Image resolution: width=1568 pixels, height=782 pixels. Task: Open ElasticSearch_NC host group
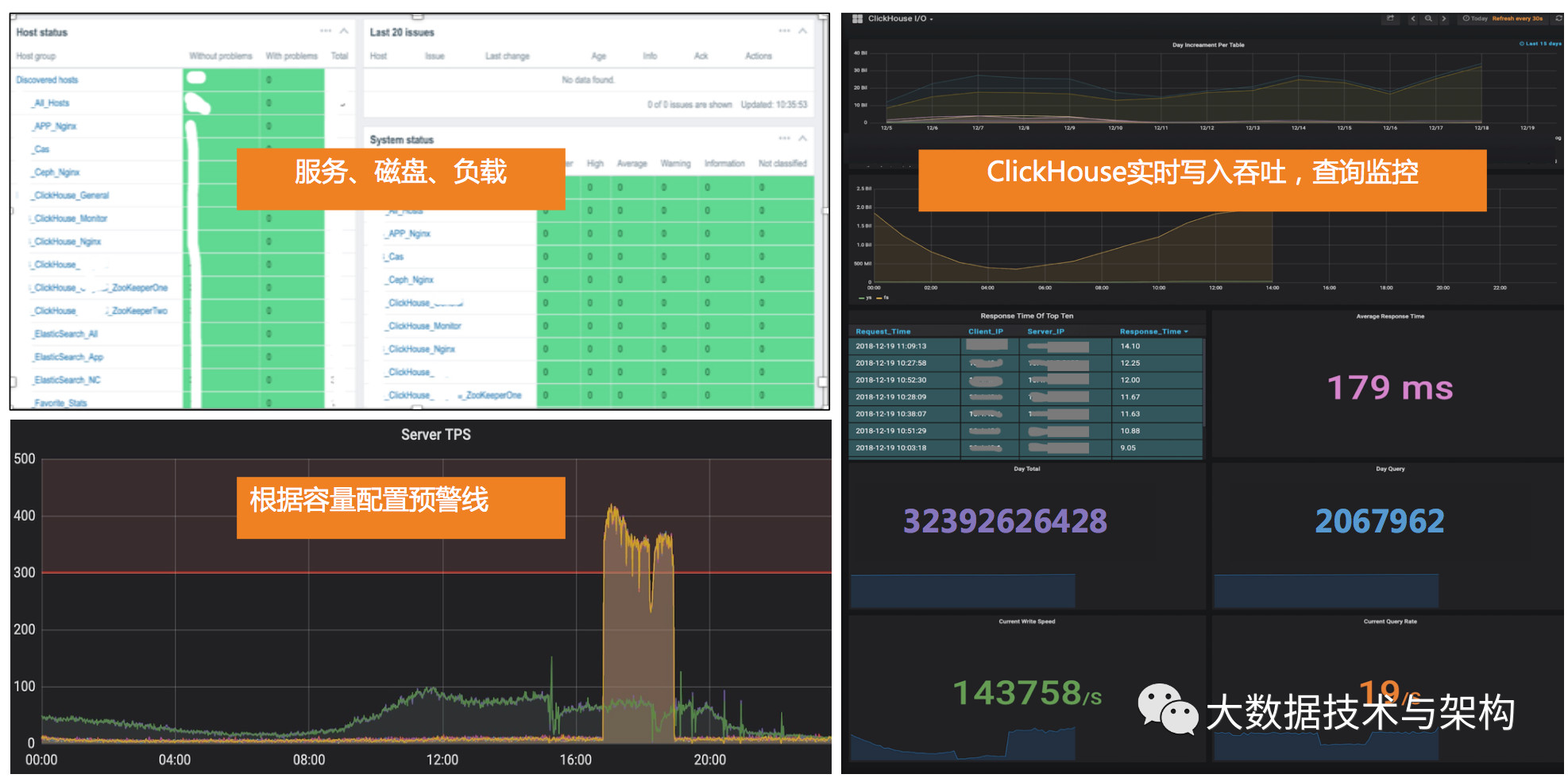click(x=68, y=380)
